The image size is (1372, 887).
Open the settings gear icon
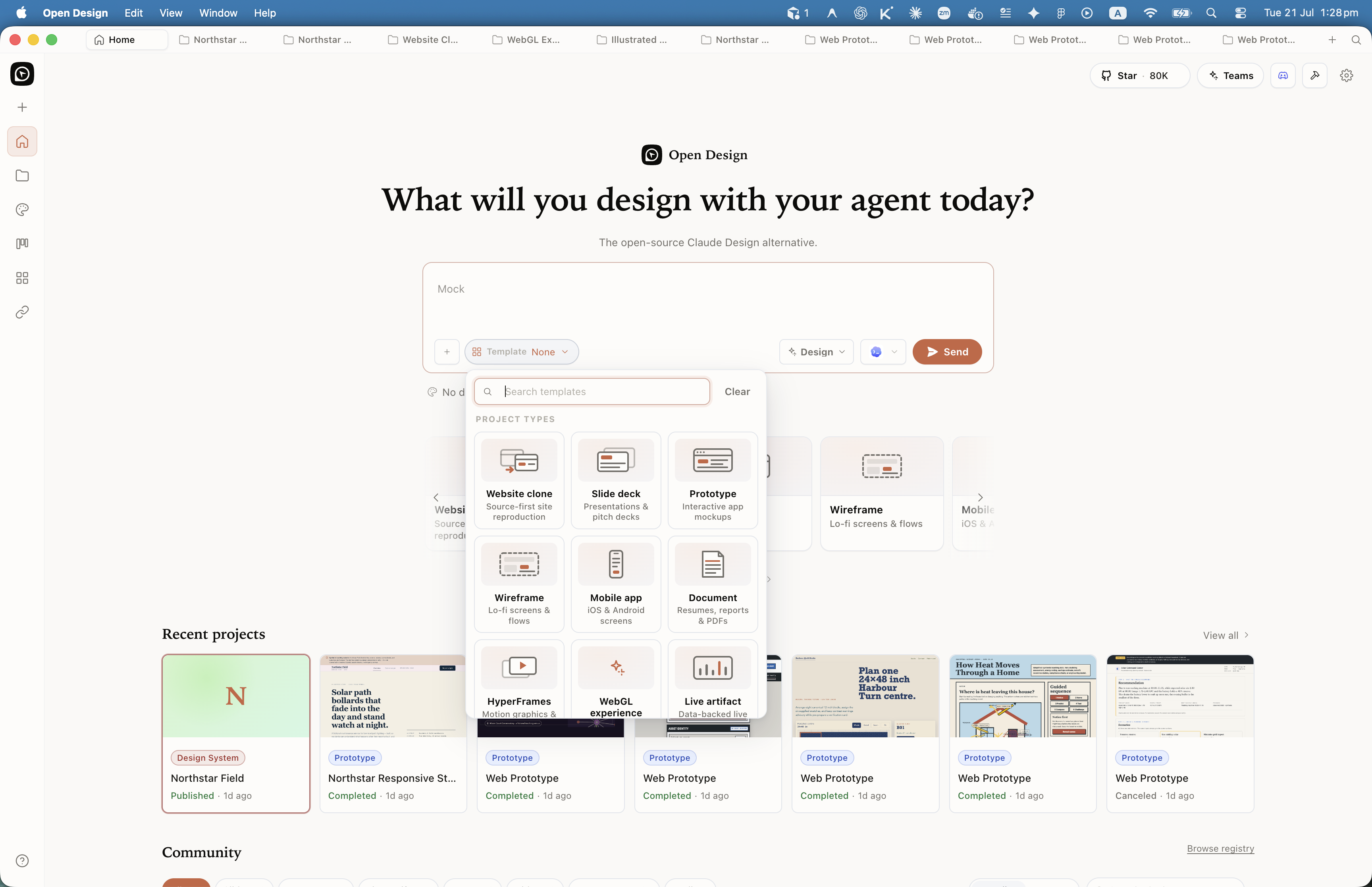pos(1346,75)
